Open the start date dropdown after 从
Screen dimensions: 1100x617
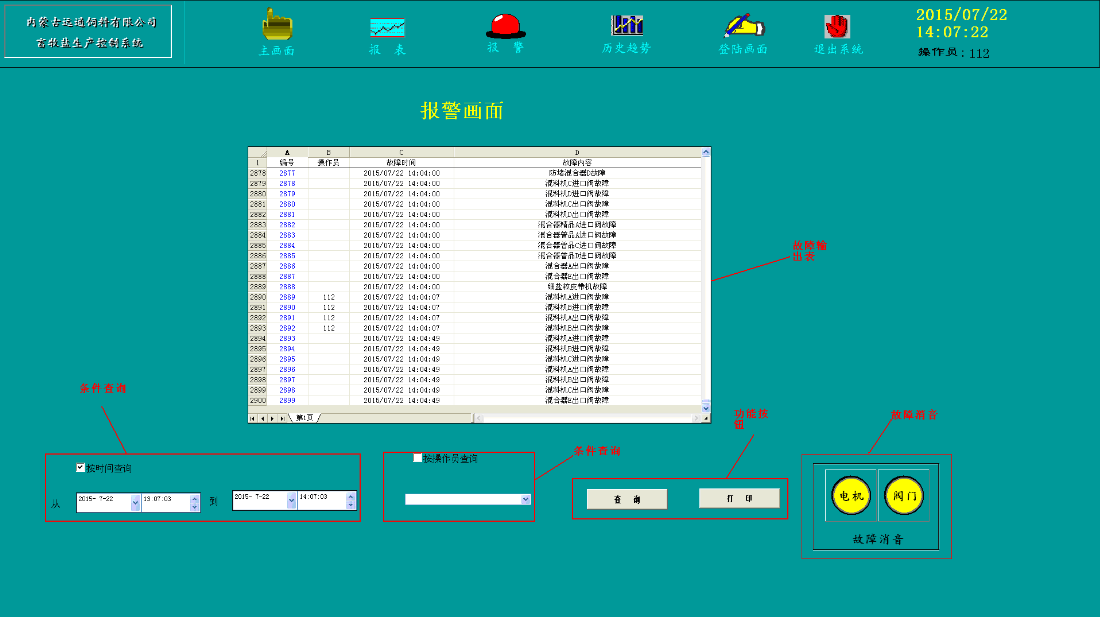[x=135, y=503]
